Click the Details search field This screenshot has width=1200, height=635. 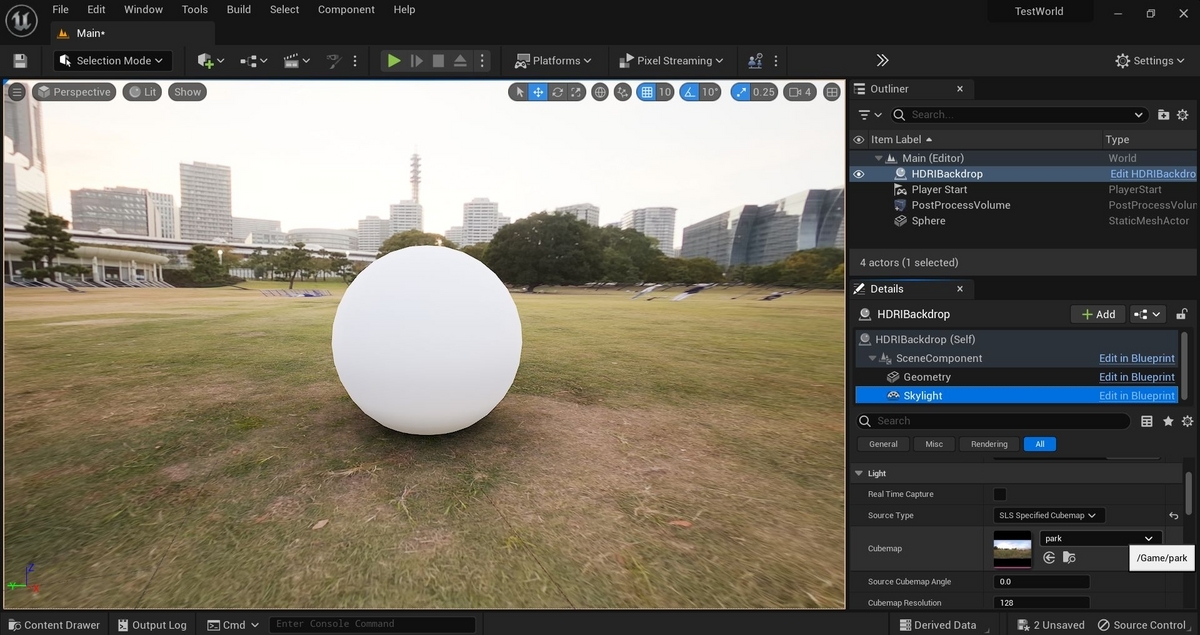click(993, 421)
